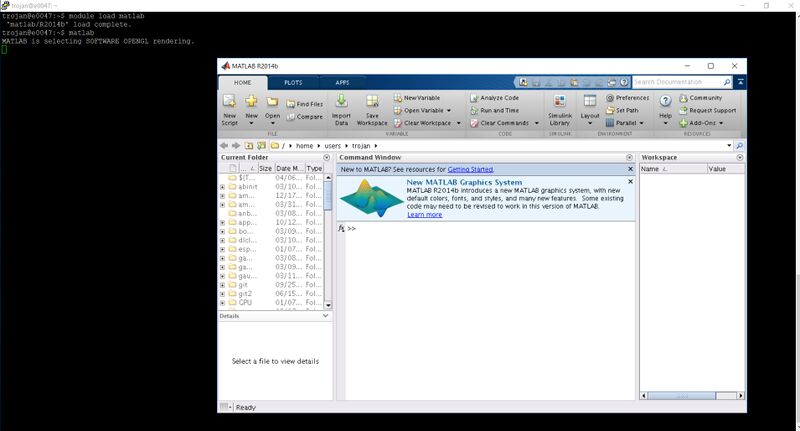Select the anb... folder row
Screen dimensions: 800x431
(x=271, y=214)
